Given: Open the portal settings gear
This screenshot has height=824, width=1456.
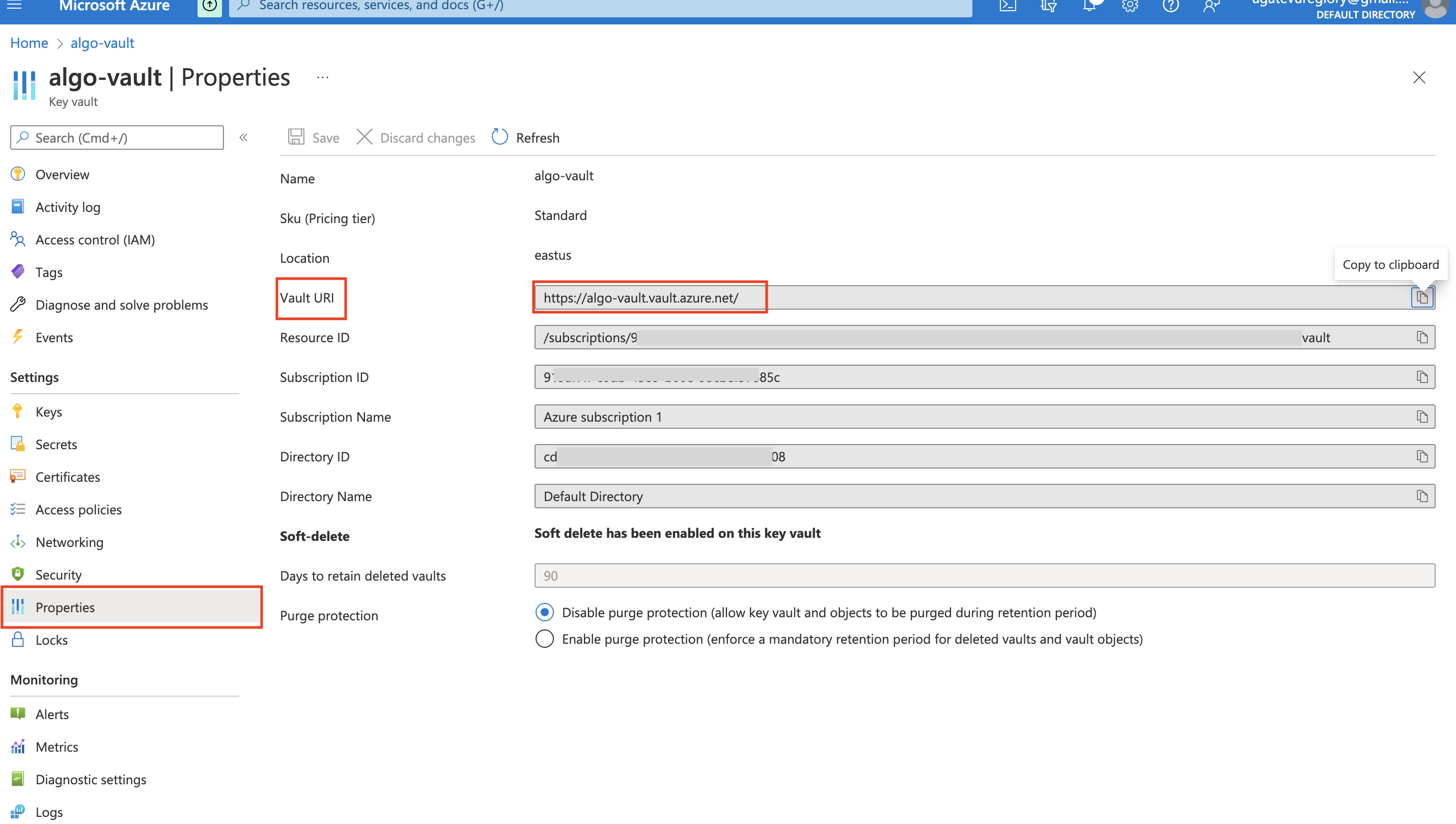Looking at the screenshot, I should (x=1130, y=6).
